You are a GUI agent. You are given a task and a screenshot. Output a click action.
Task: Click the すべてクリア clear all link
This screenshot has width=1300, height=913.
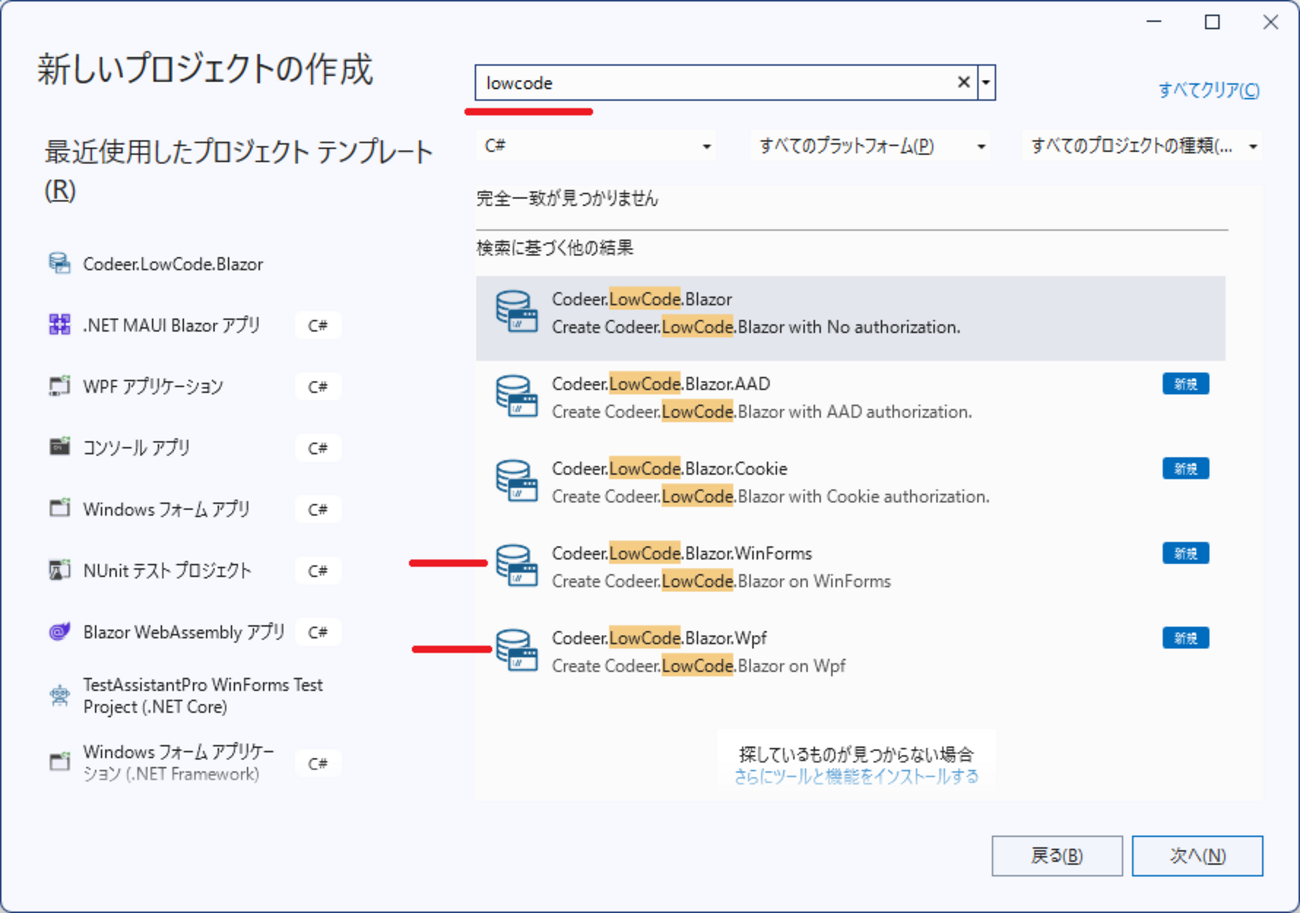pyautogui.click(x=1208, y=91)
